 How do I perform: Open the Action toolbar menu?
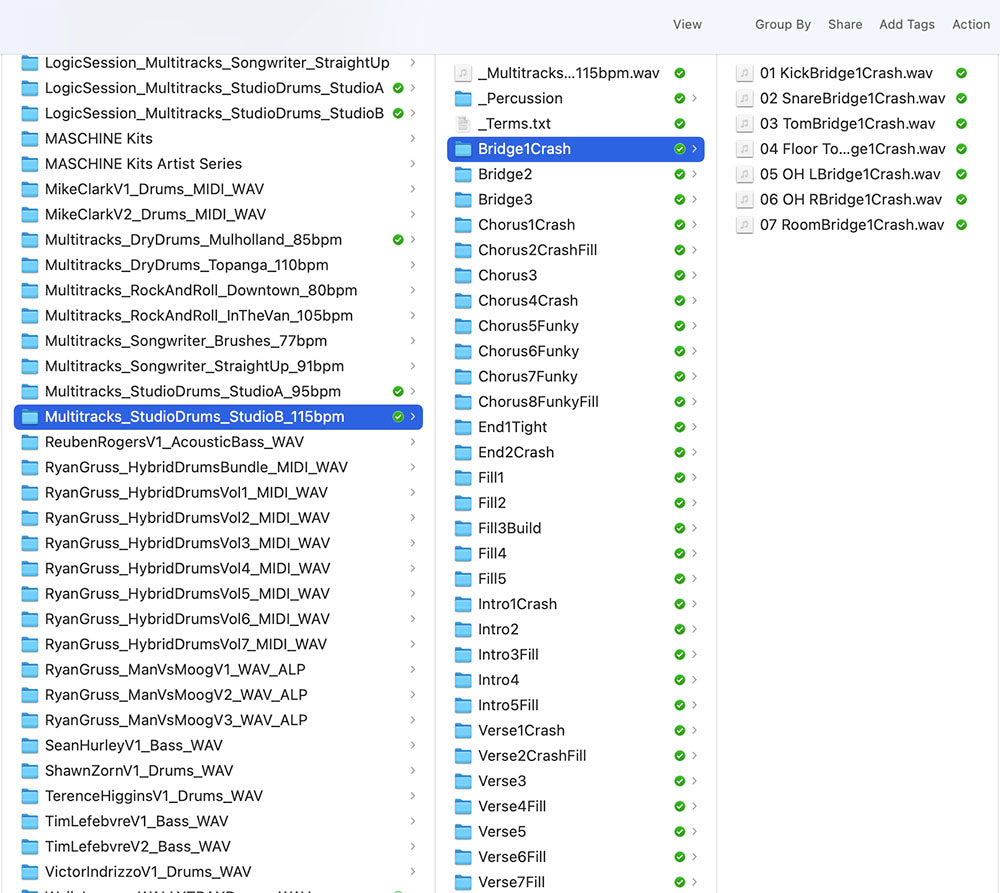[970, 24]
